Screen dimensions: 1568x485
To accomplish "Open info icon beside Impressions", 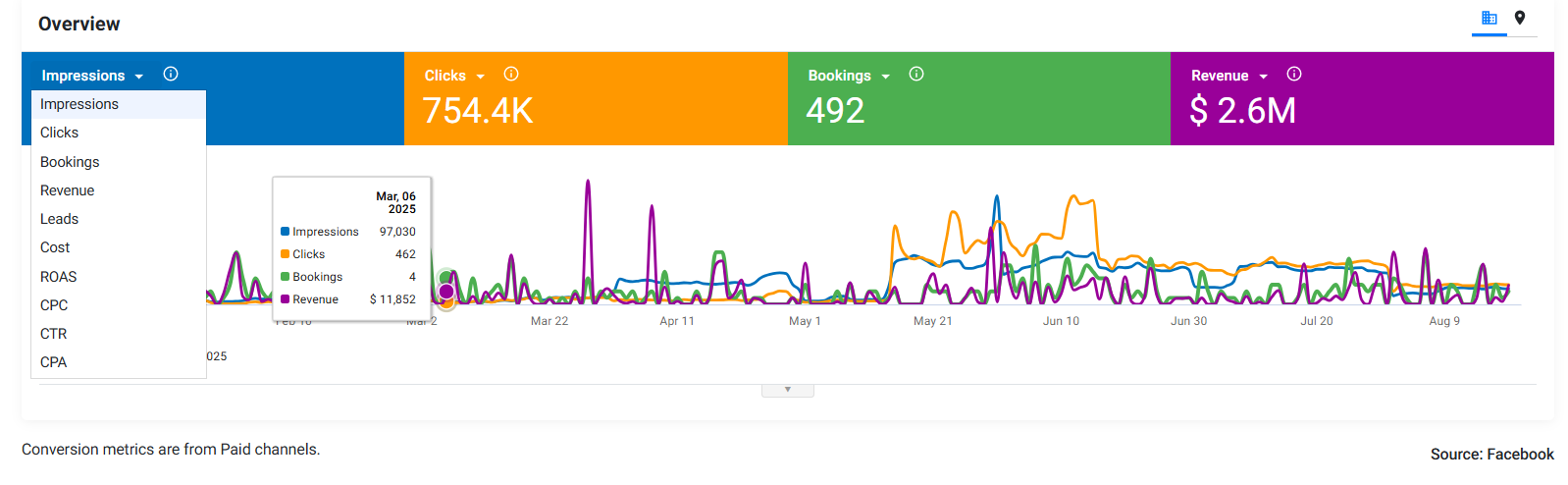I will 171,74.
